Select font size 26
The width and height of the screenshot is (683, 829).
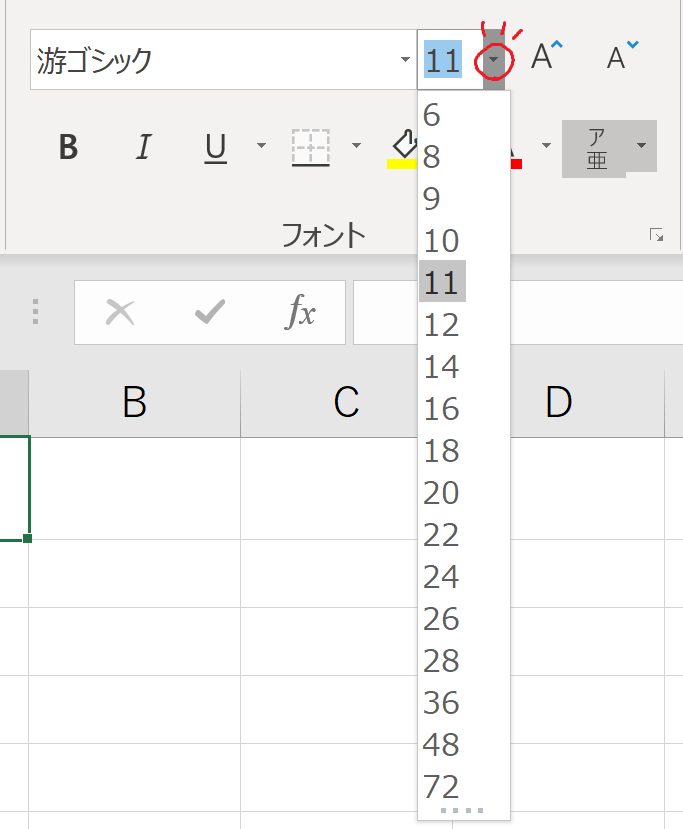(x=464, y=619)
